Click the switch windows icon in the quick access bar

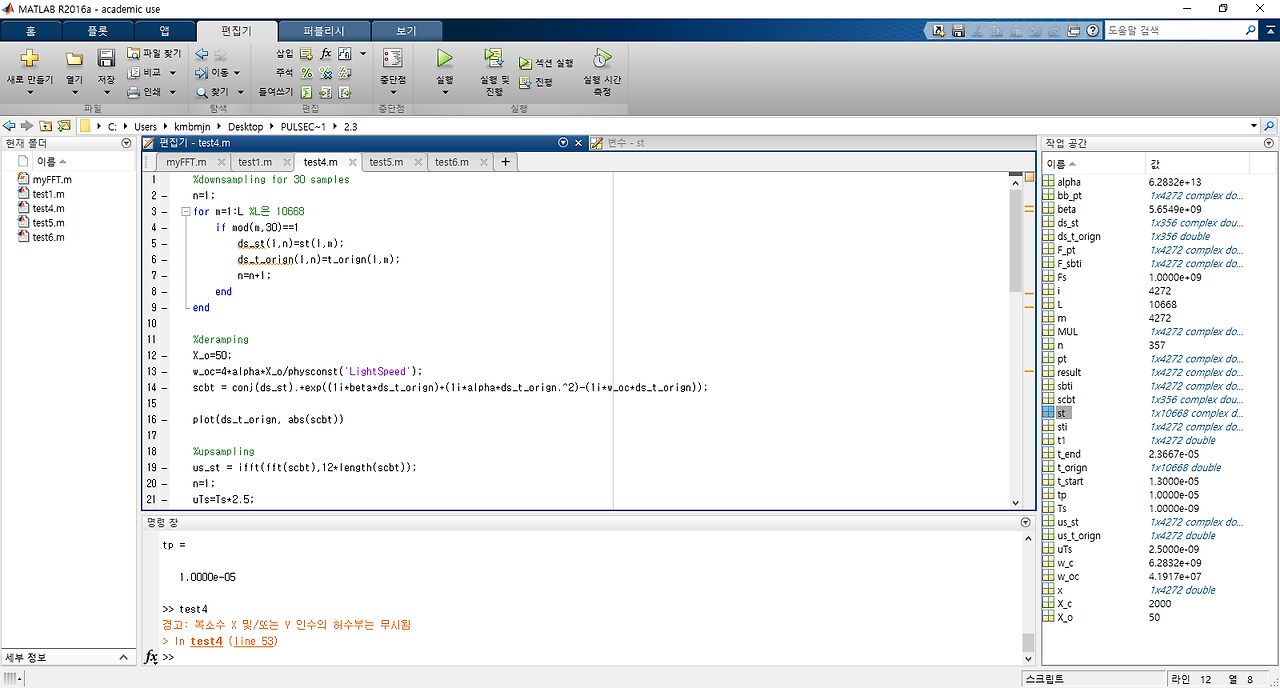pos(1076,31)
